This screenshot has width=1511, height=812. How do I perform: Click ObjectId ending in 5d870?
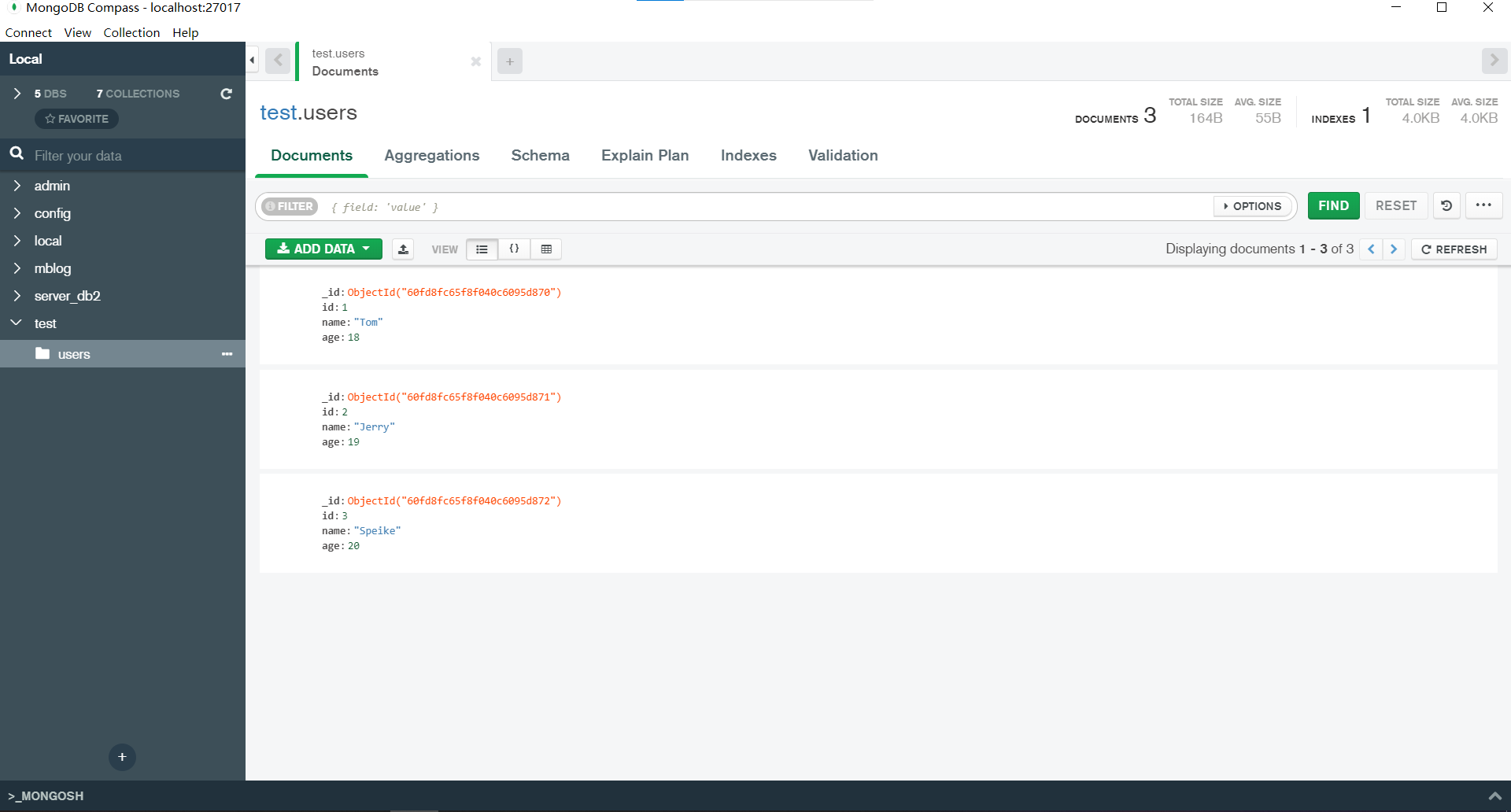[x=454, y=293]
